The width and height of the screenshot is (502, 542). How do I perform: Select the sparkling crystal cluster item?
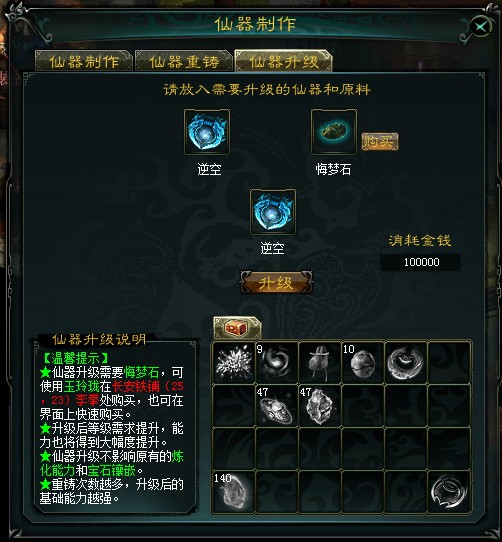point(234,362)
